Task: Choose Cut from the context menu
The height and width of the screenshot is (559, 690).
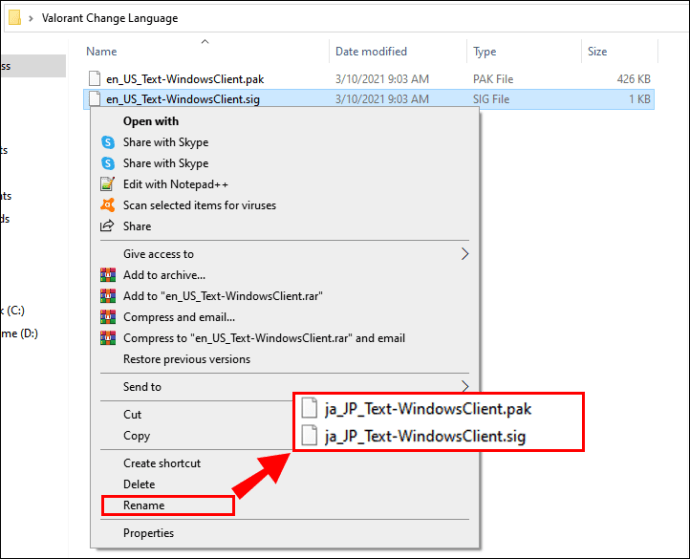Action: point(132,414)
